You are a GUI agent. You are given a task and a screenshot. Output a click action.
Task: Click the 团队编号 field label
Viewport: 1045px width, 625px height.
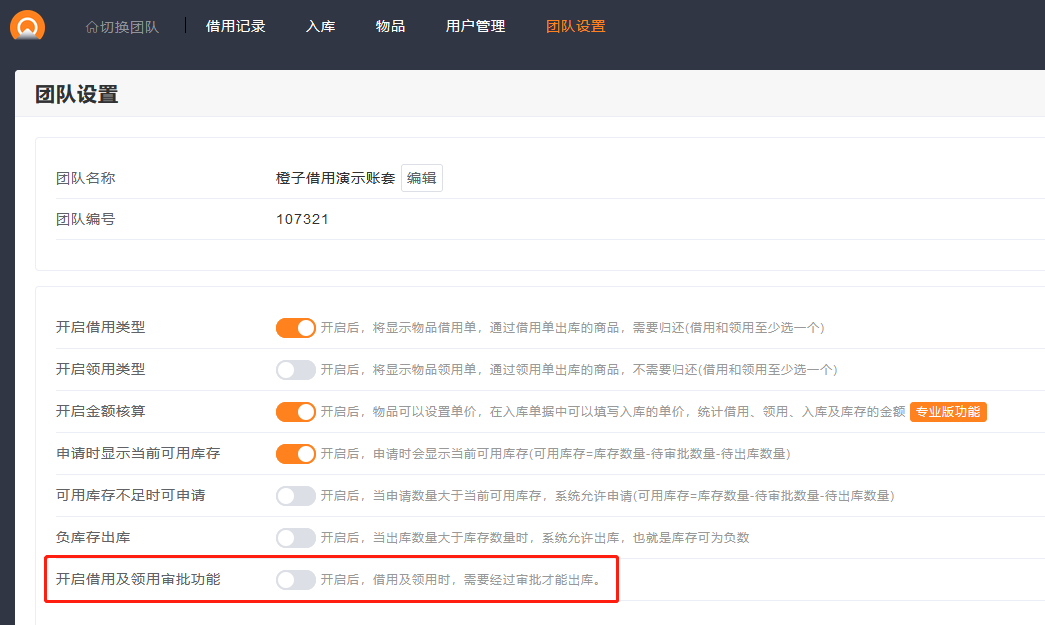point(85,219)
